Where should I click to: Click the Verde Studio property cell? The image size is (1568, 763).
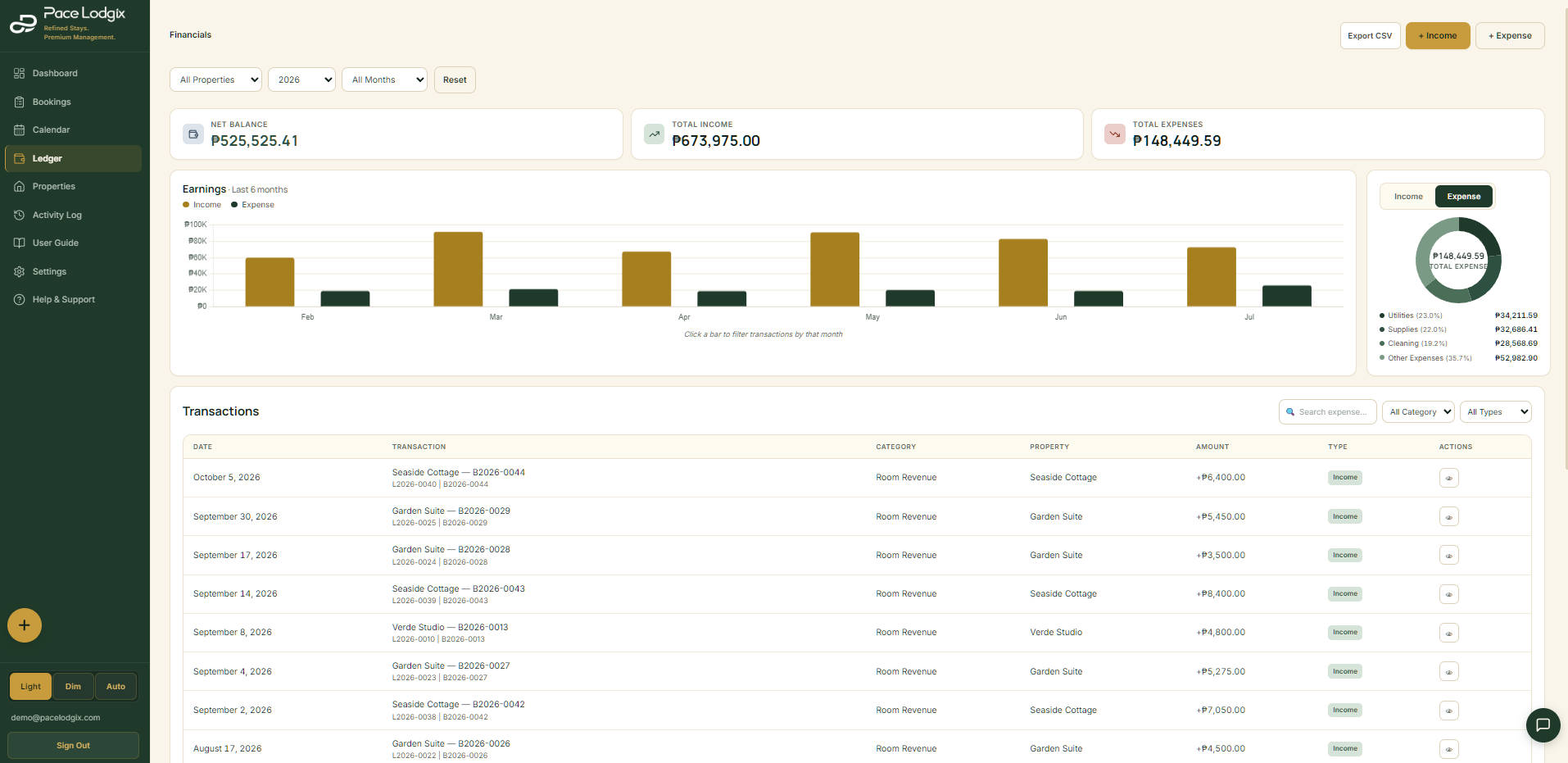point(1056,633)
